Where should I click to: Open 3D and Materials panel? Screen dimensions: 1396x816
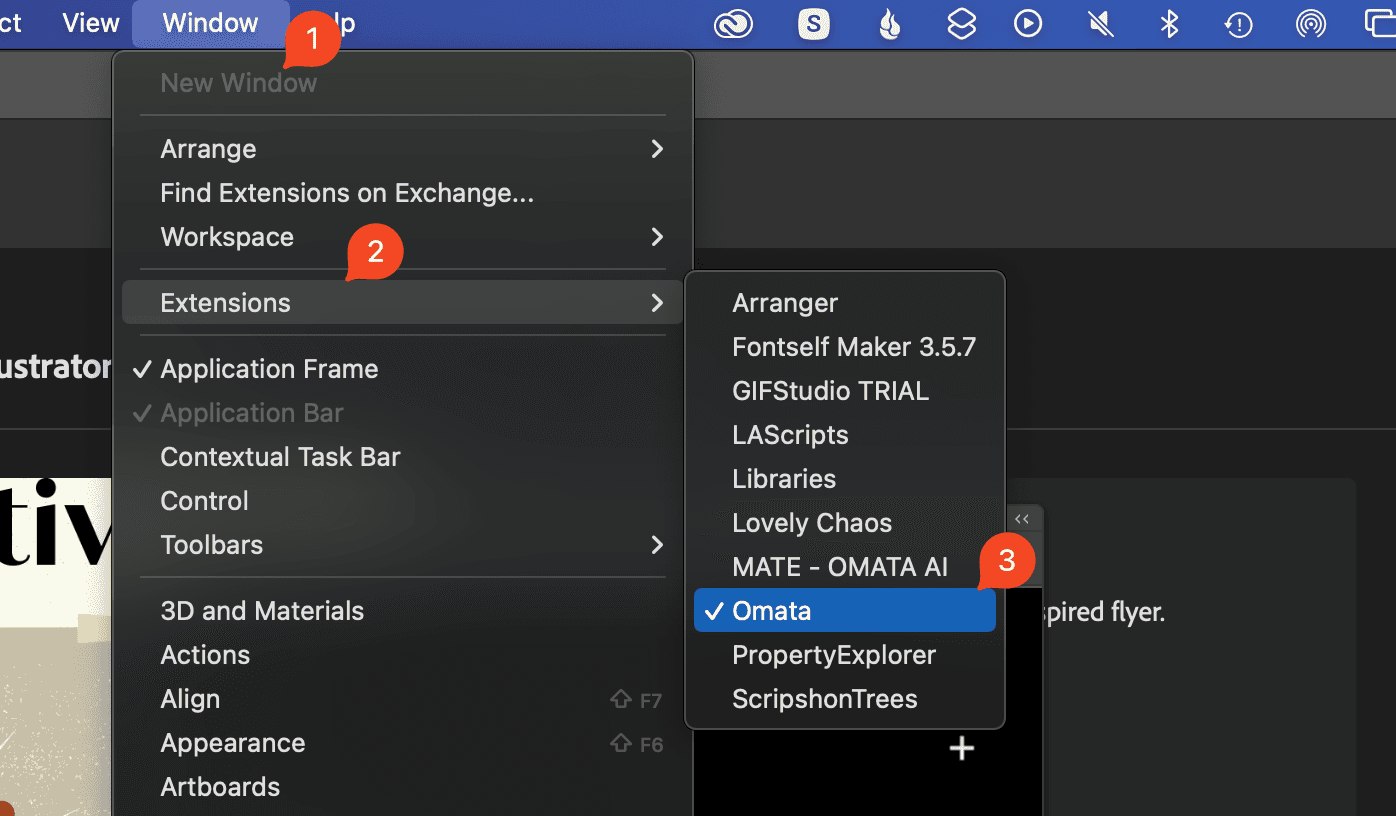pos(403,611)
